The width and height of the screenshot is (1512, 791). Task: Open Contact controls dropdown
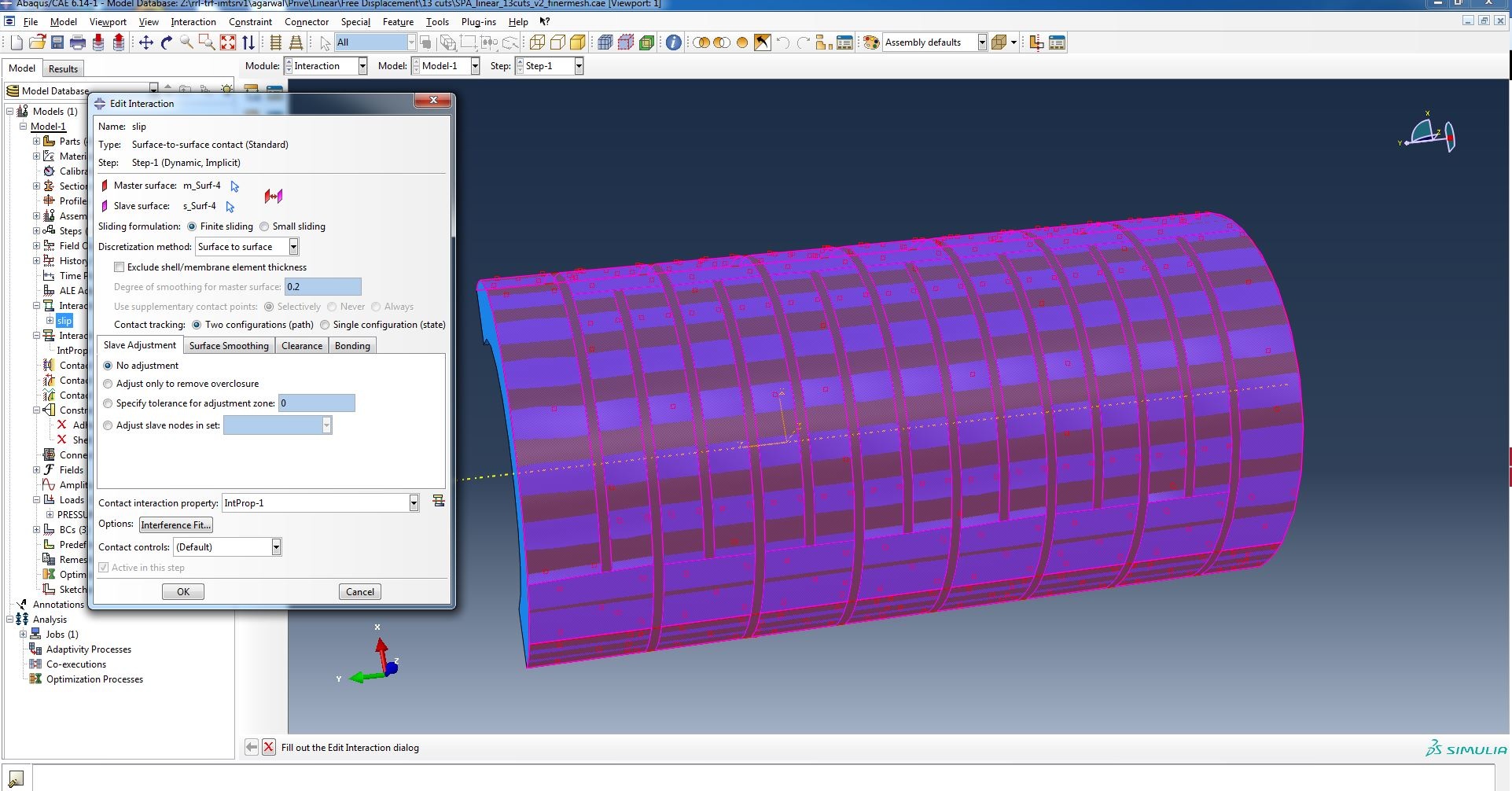276,547
